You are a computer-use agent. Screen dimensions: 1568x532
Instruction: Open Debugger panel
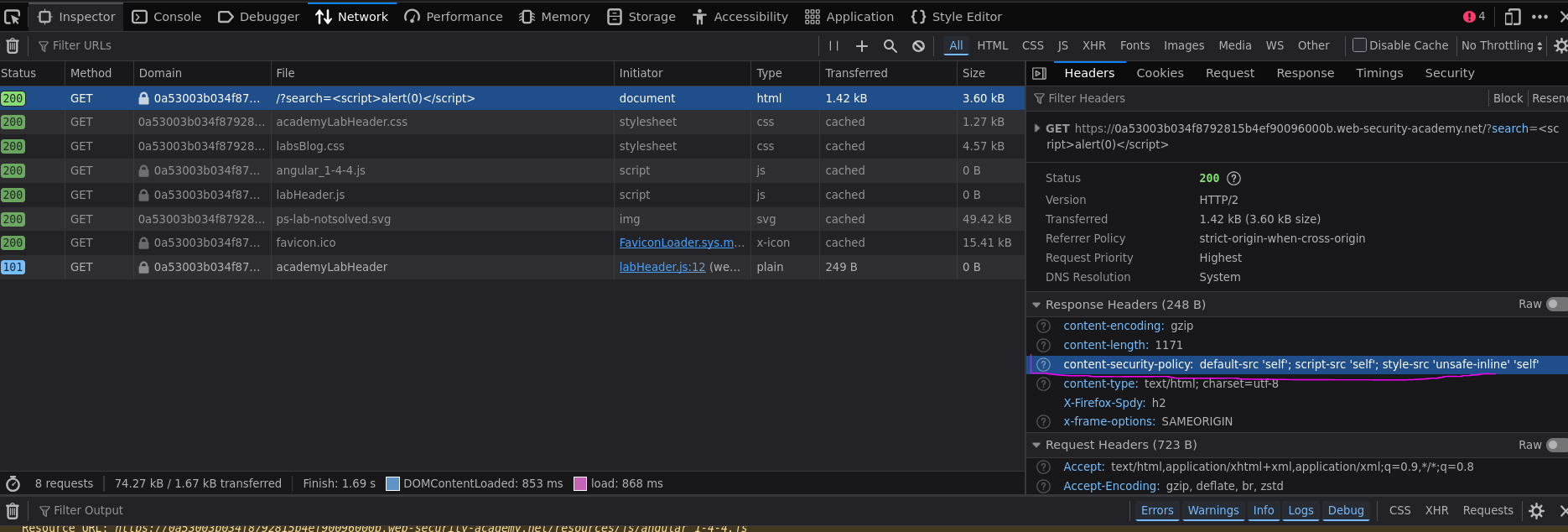[x=258, y=16]
